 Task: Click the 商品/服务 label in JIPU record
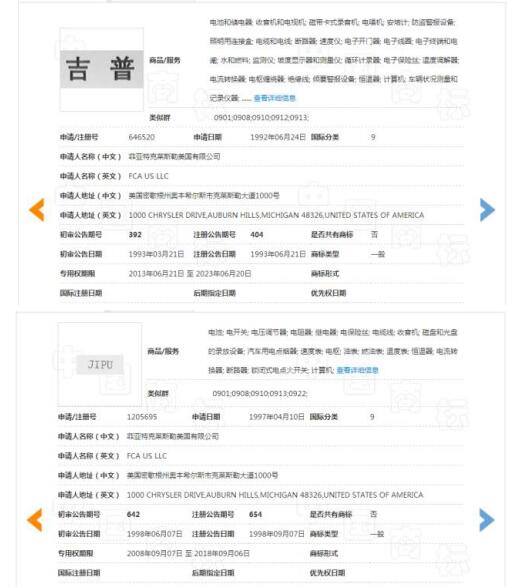point(163,351)
